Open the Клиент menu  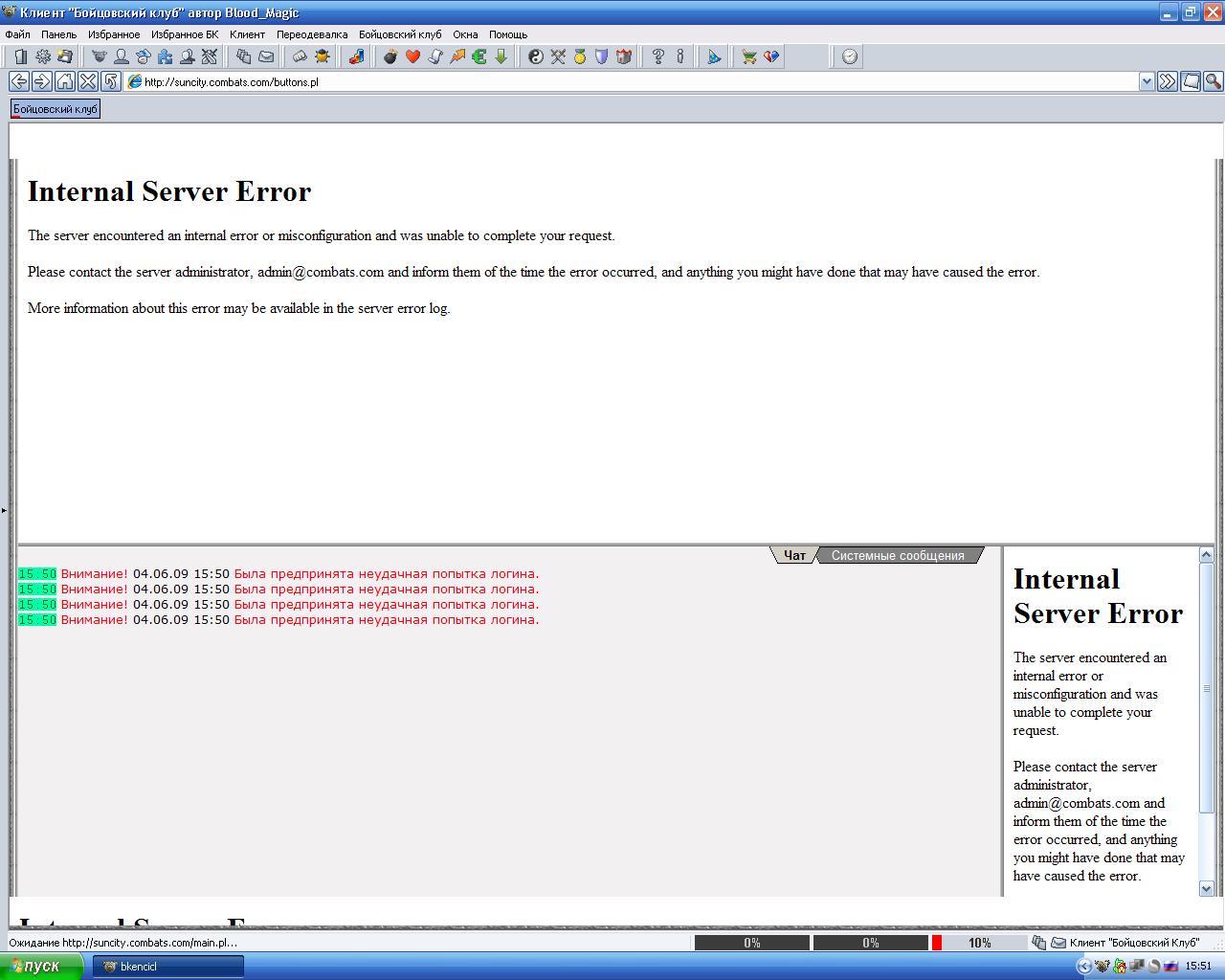coord(248,34)
